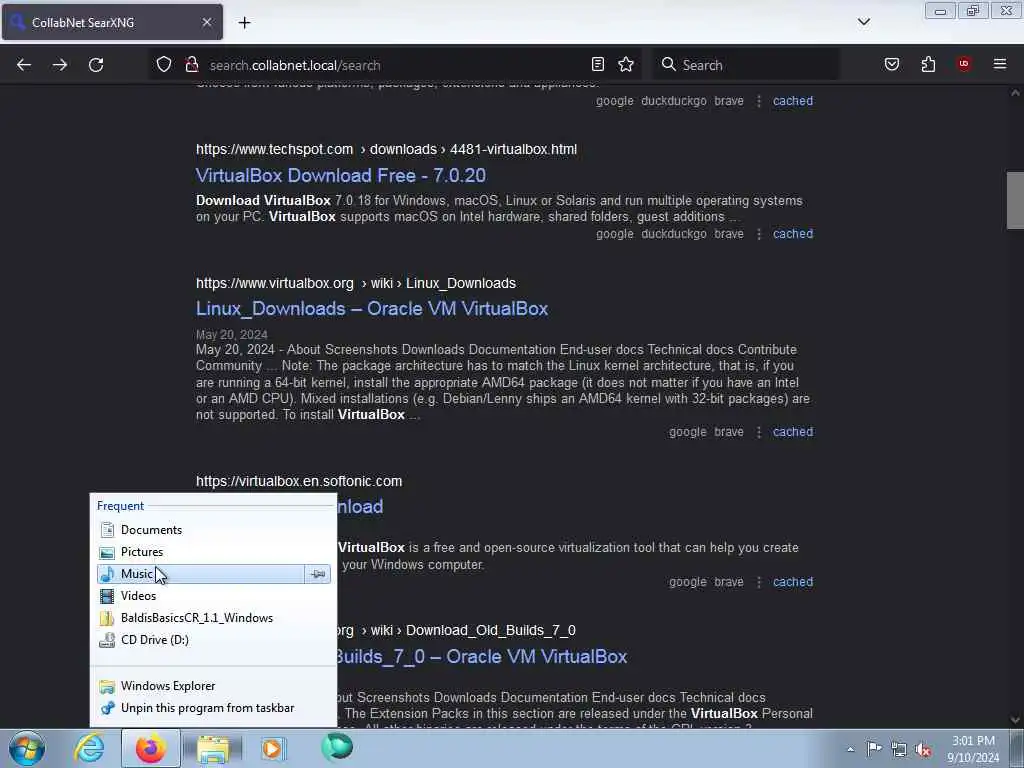Launch Windows Explorer from jump list
This screenshot has width=1024, height=768.
pyautogui.click(x=213, y=686)
